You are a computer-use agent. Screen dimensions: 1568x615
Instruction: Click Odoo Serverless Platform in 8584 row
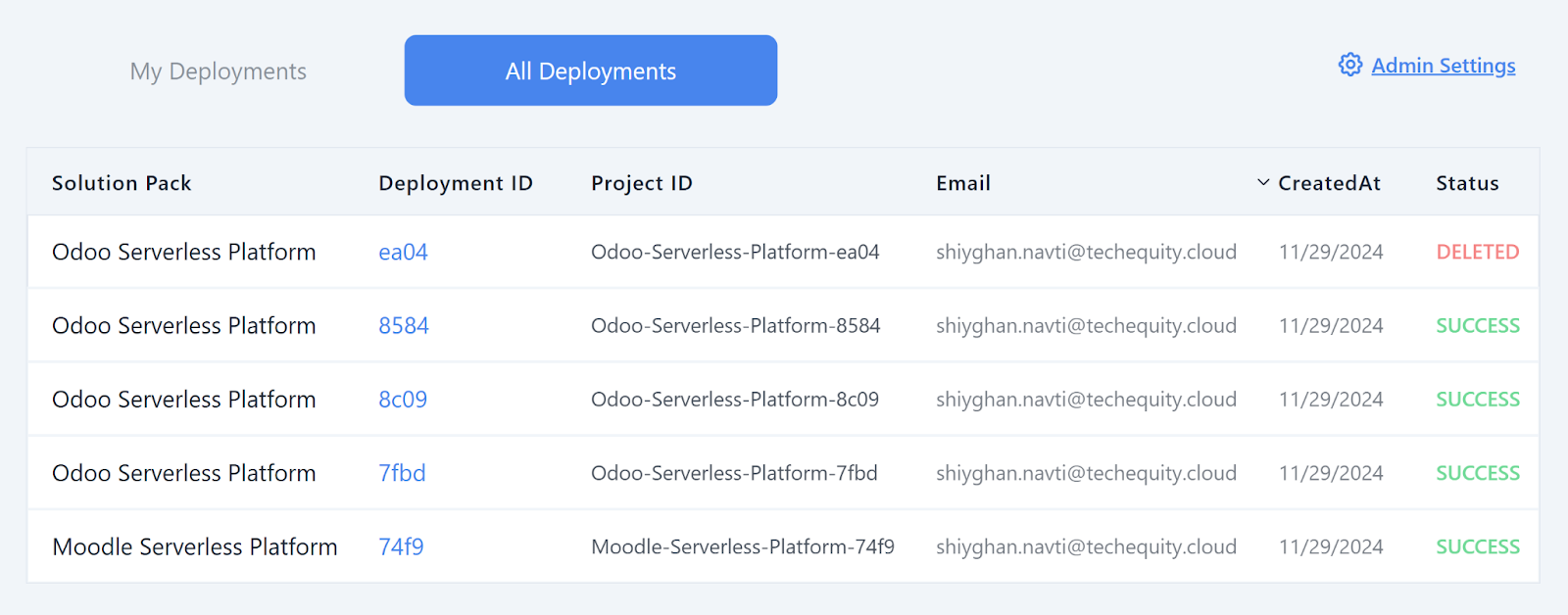(x=184, y=325)
